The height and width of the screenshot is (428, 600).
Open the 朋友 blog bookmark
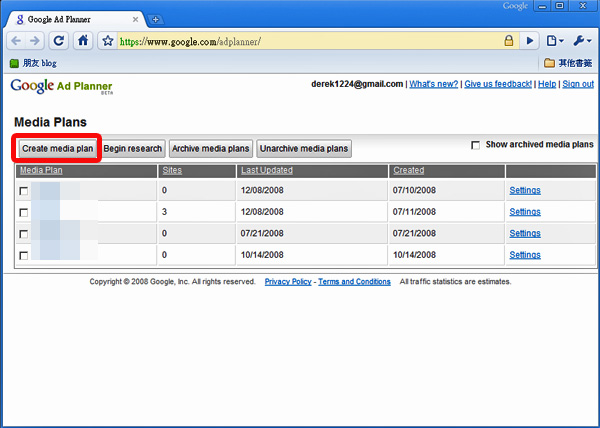point(33,63)
